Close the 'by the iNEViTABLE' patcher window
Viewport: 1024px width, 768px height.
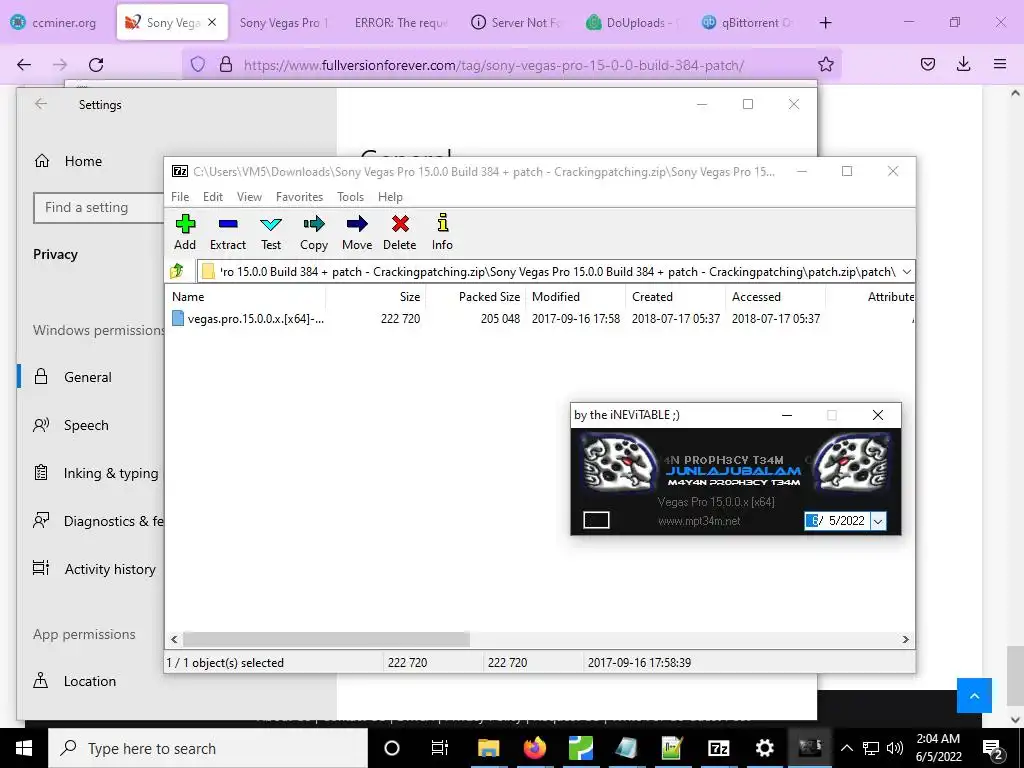[x=878, y=415]
